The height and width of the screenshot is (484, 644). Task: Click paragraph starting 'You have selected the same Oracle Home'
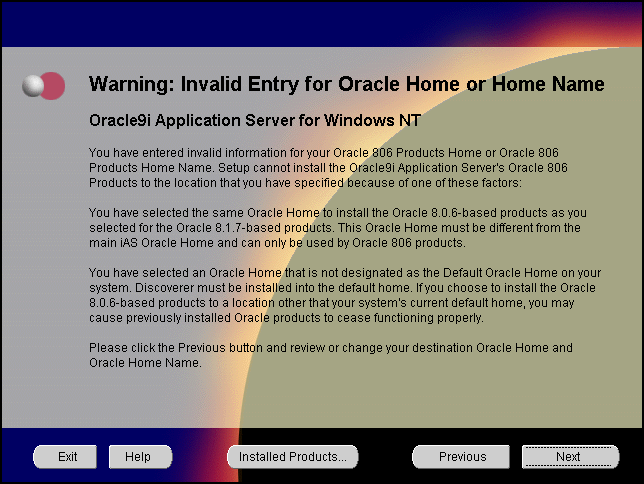tap(338, 228)
